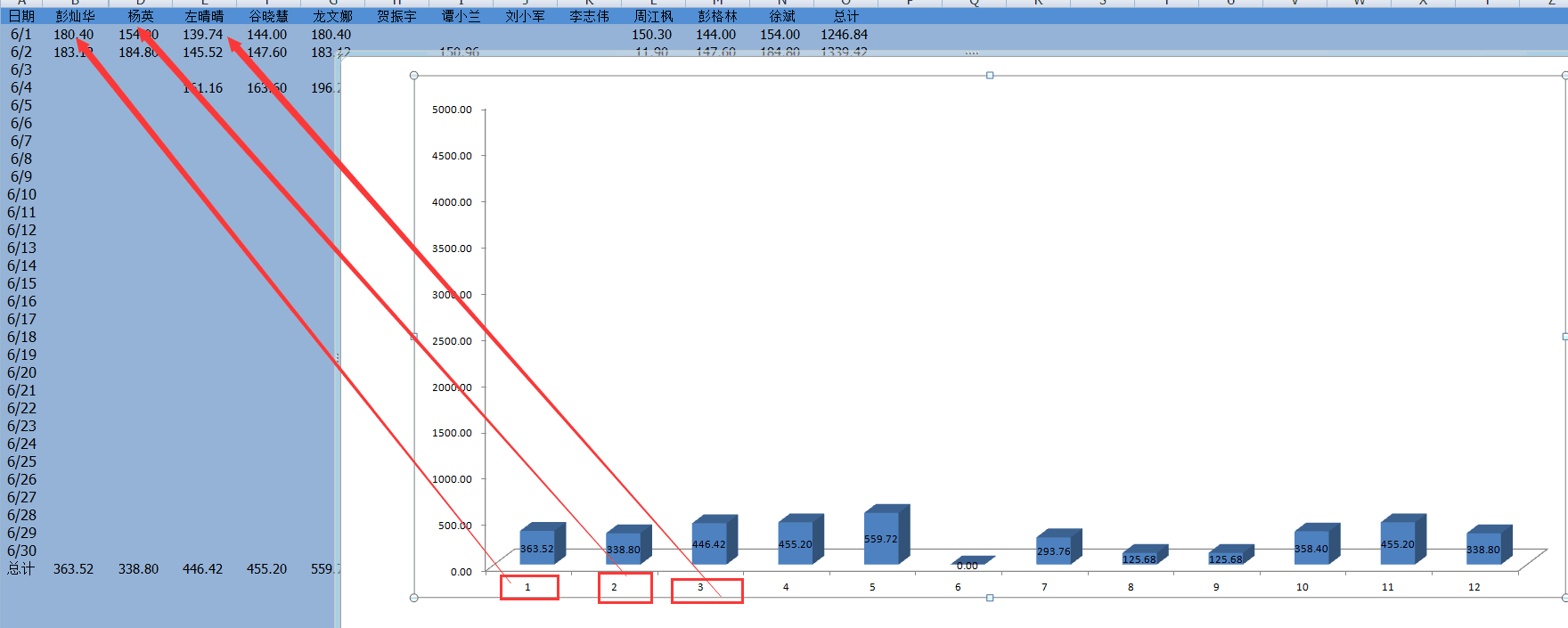Select the 左晴晴 name header cell
The width and height of the screenshot is (1568, 628).
204,16
